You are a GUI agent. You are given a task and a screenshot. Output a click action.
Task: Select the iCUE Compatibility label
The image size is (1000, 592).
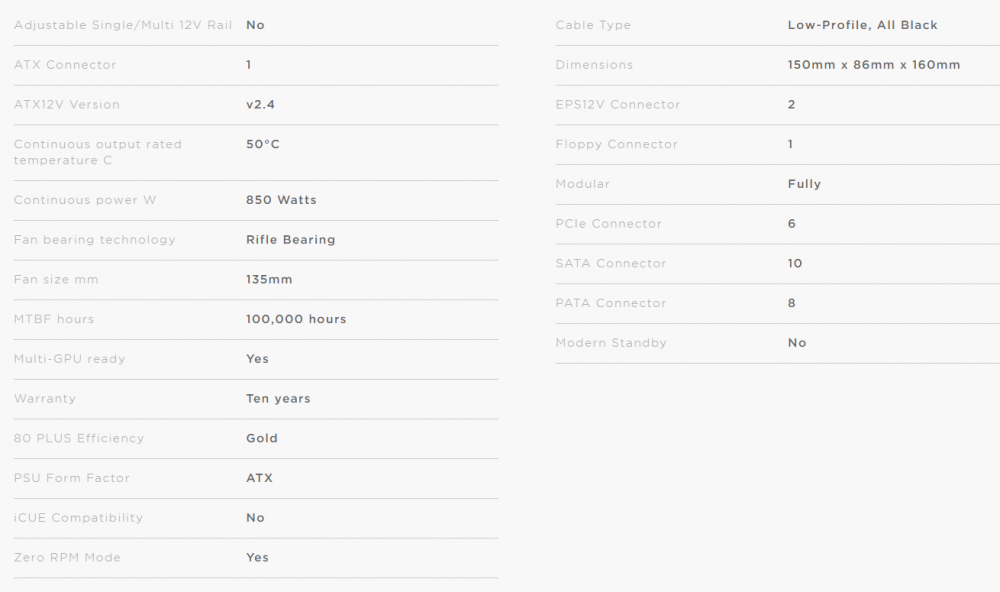pos(78,518)
